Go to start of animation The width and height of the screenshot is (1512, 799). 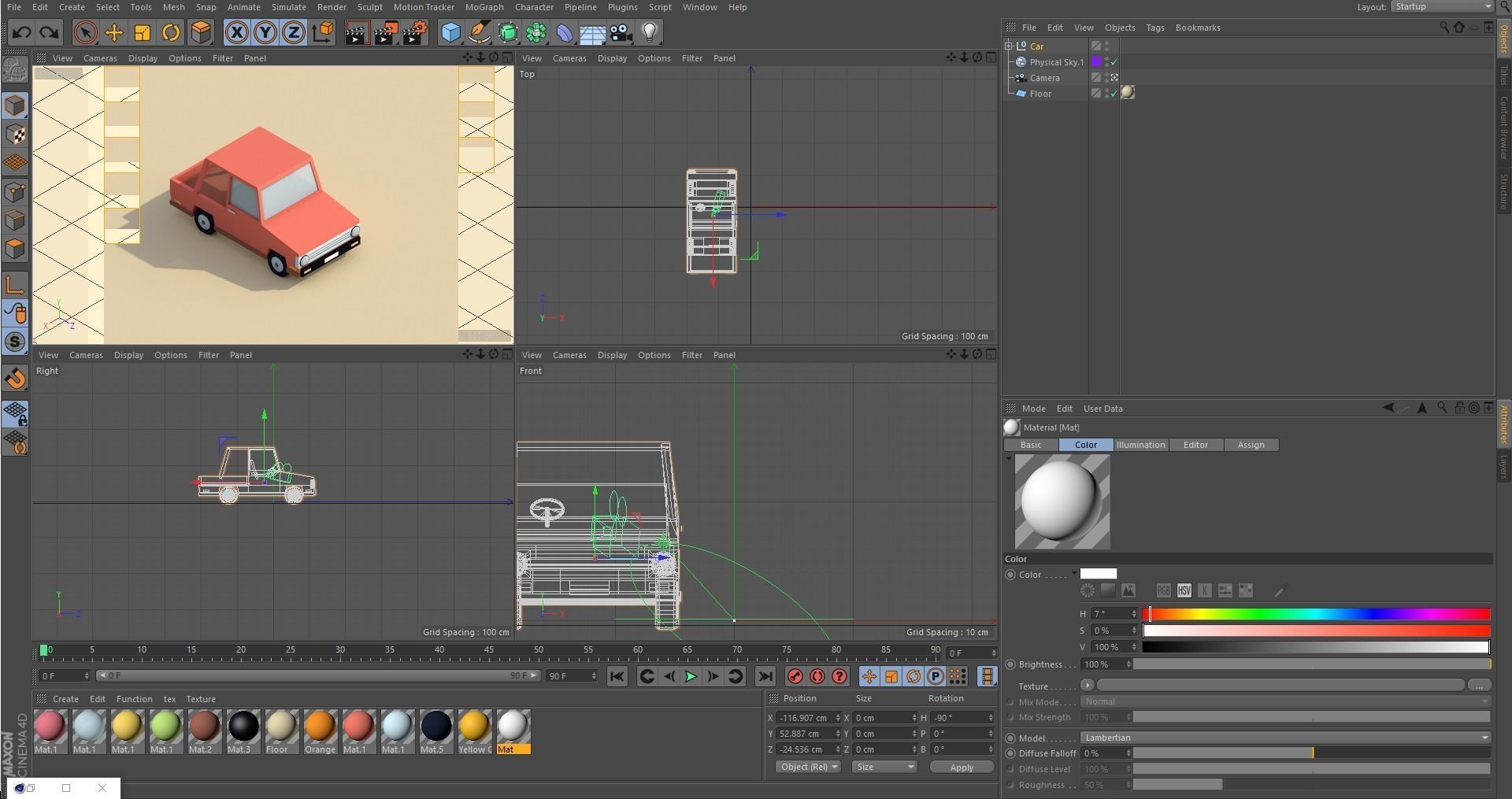(617, 676)
